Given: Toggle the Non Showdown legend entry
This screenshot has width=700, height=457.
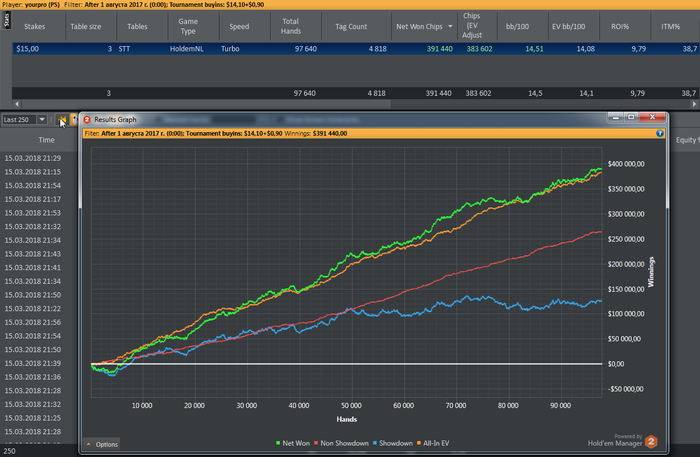Looking at the screenshot, I should [341, 443].
